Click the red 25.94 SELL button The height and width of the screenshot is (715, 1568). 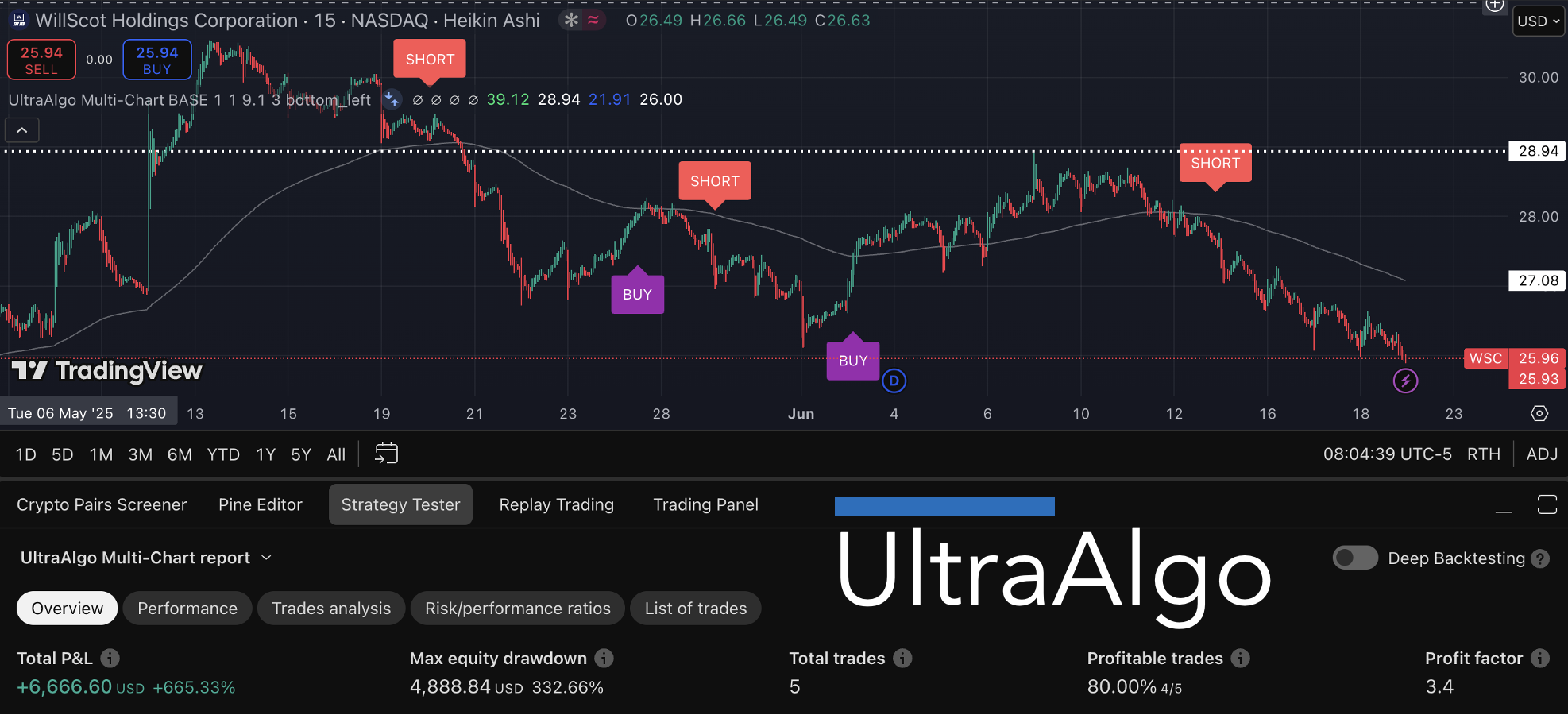click(x=41, y=60)
